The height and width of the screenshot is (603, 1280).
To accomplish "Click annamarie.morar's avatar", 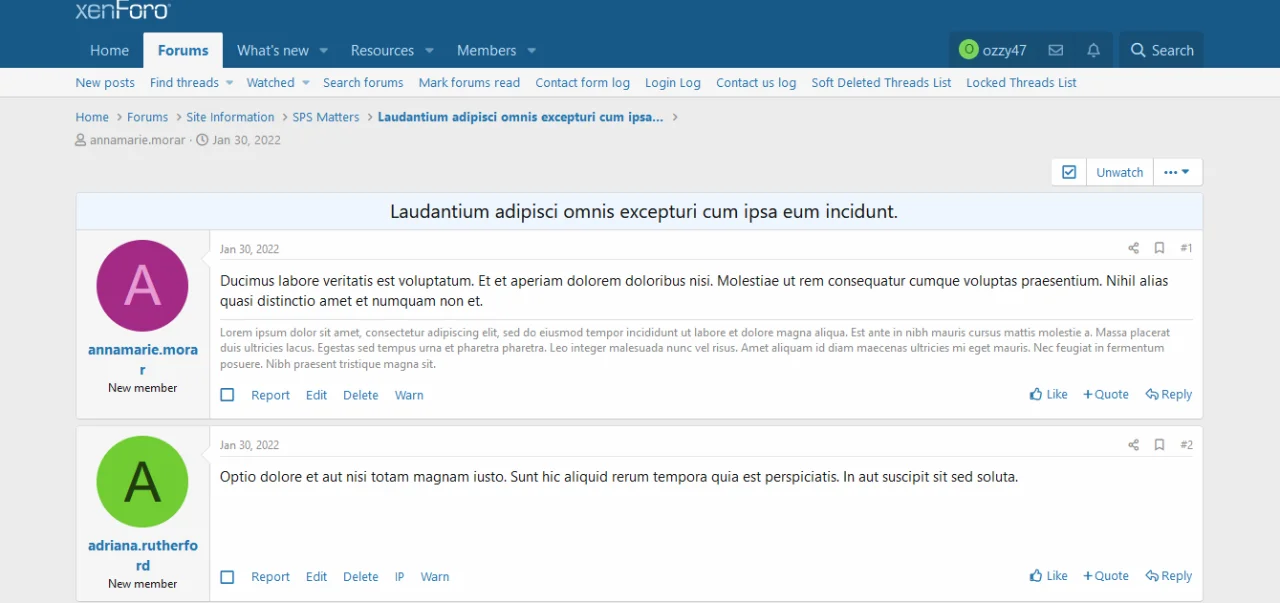I will click(x=142, y=285).
